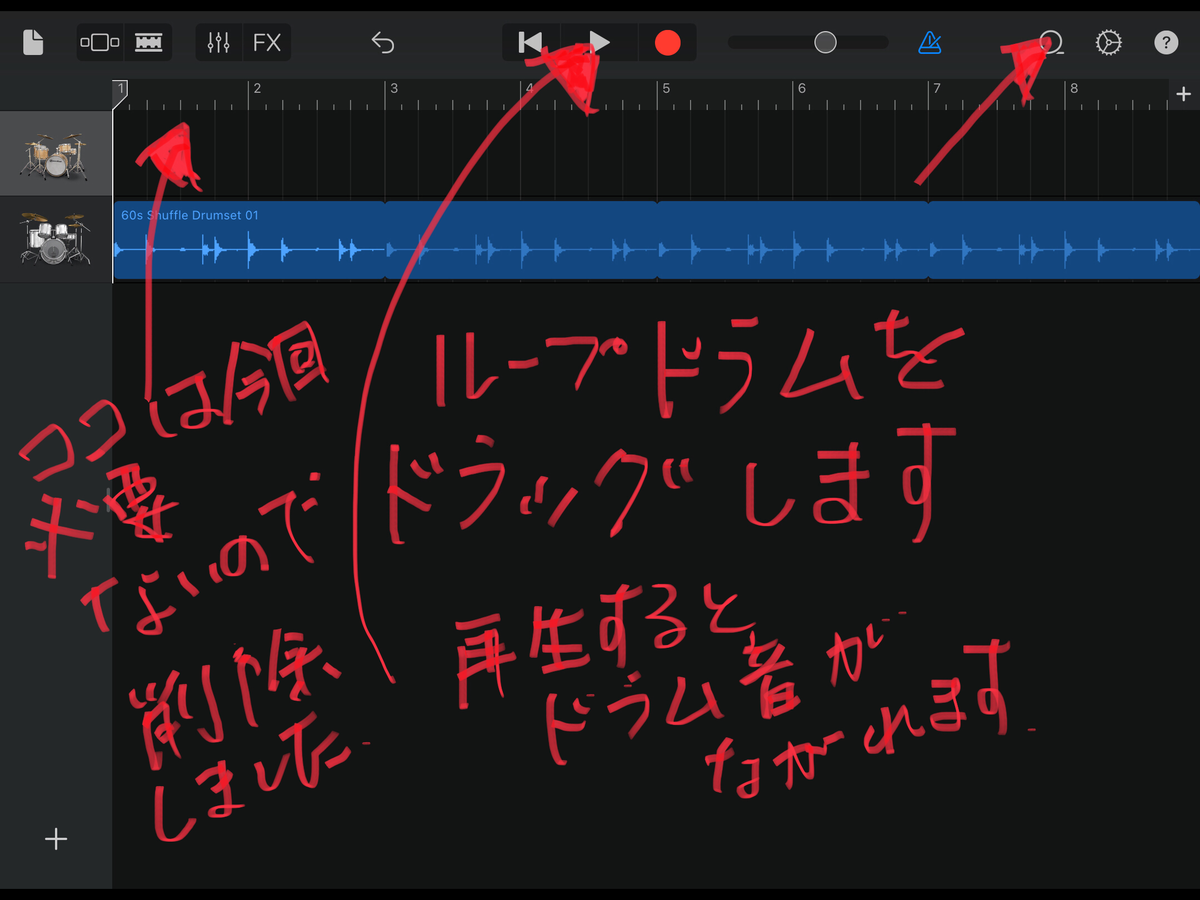Open My Songs document browser
The height and width of the screenshot is (900, 1200).
tap(33, 43)
